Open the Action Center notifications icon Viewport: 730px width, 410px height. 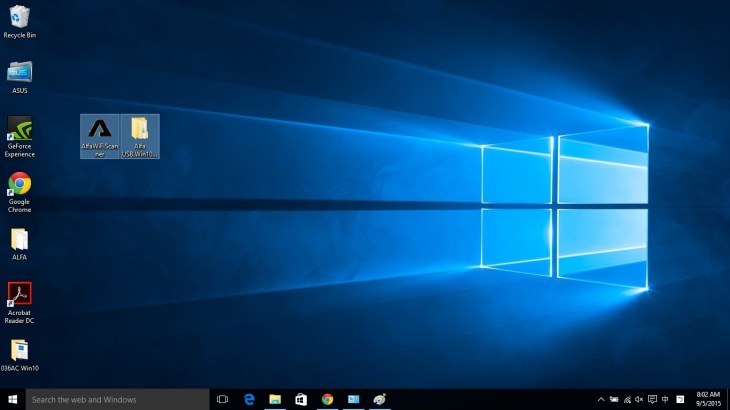pyautogui.click(x=653, y=399)
